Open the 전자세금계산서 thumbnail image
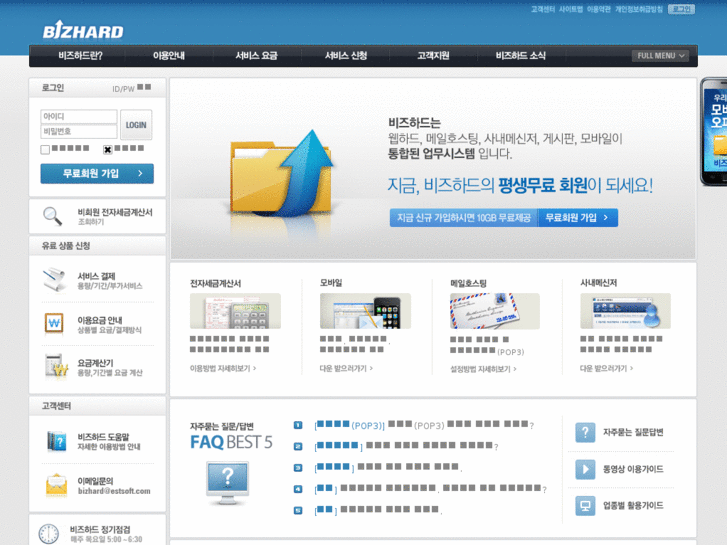 (235, 311)
